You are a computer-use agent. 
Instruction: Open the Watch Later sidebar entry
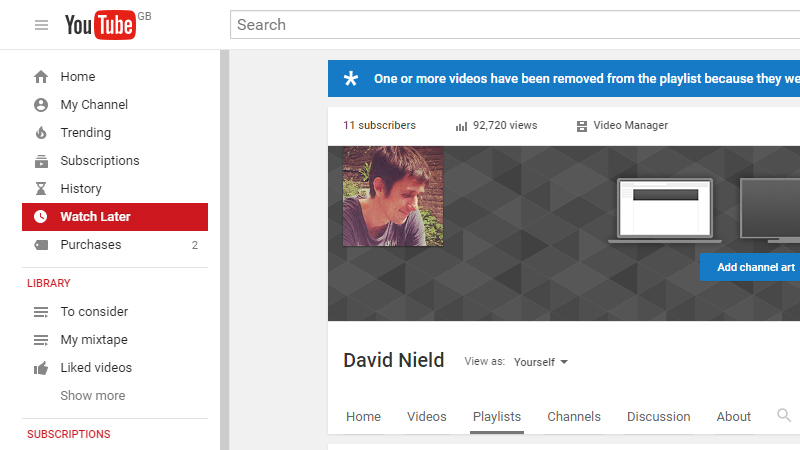point(115,217)
